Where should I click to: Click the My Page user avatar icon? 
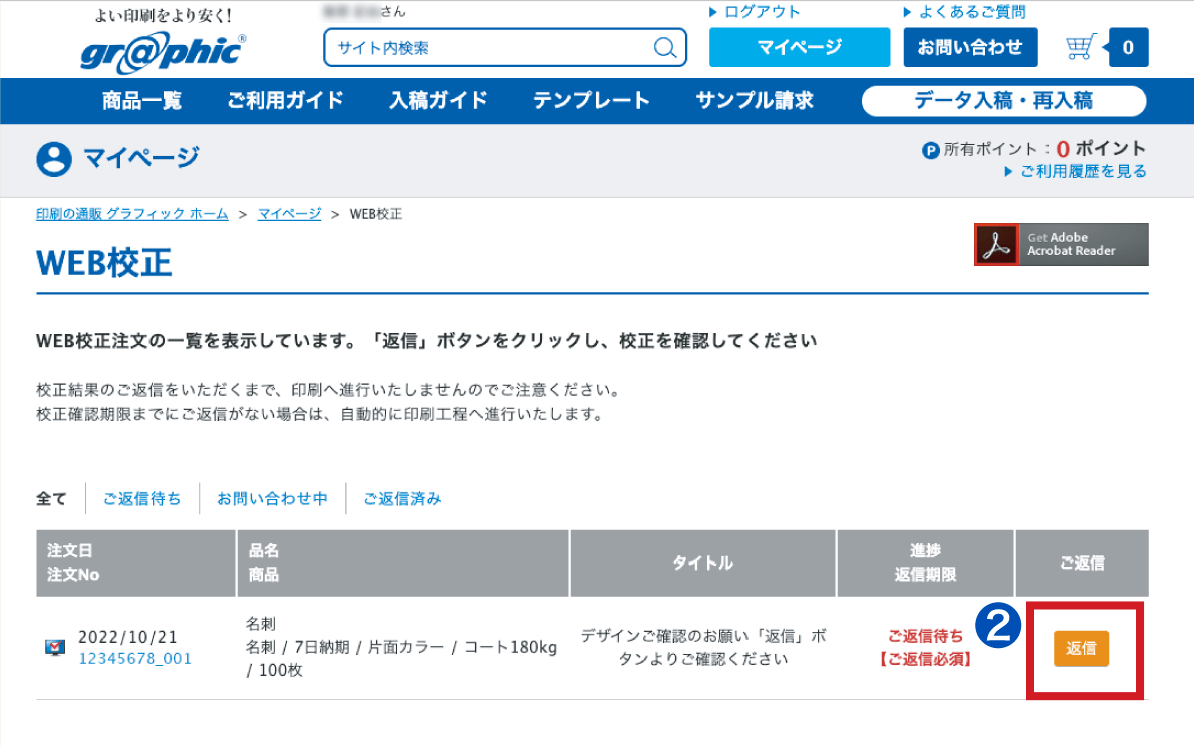[54, 159]
